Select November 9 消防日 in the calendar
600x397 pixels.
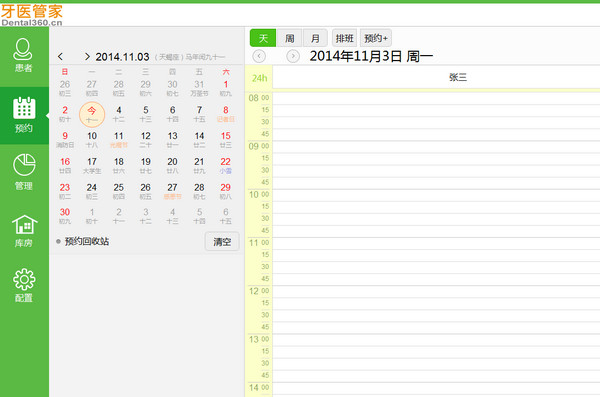click(x=65, y=140)
